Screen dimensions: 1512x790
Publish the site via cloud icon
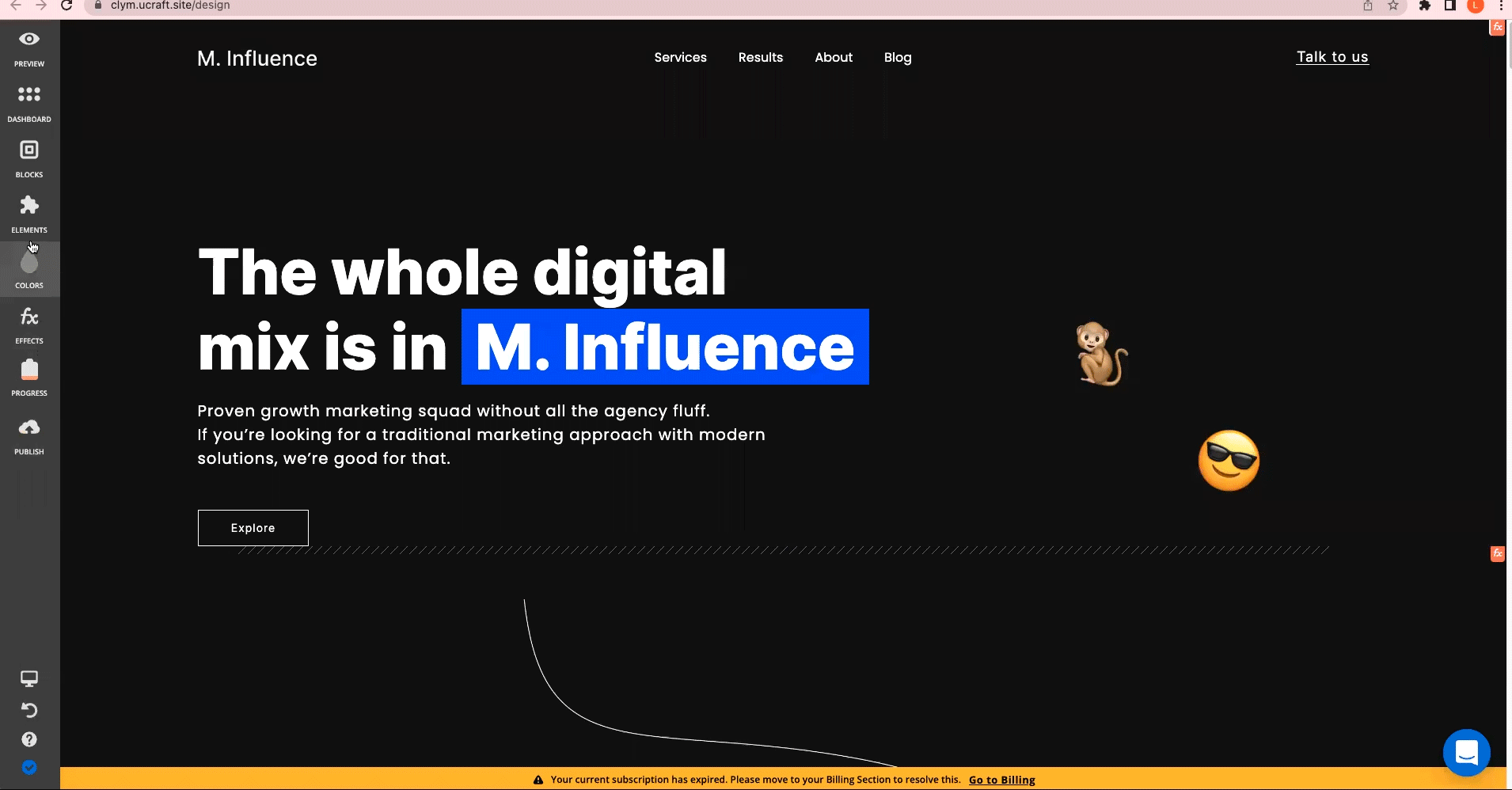[29, 436]
